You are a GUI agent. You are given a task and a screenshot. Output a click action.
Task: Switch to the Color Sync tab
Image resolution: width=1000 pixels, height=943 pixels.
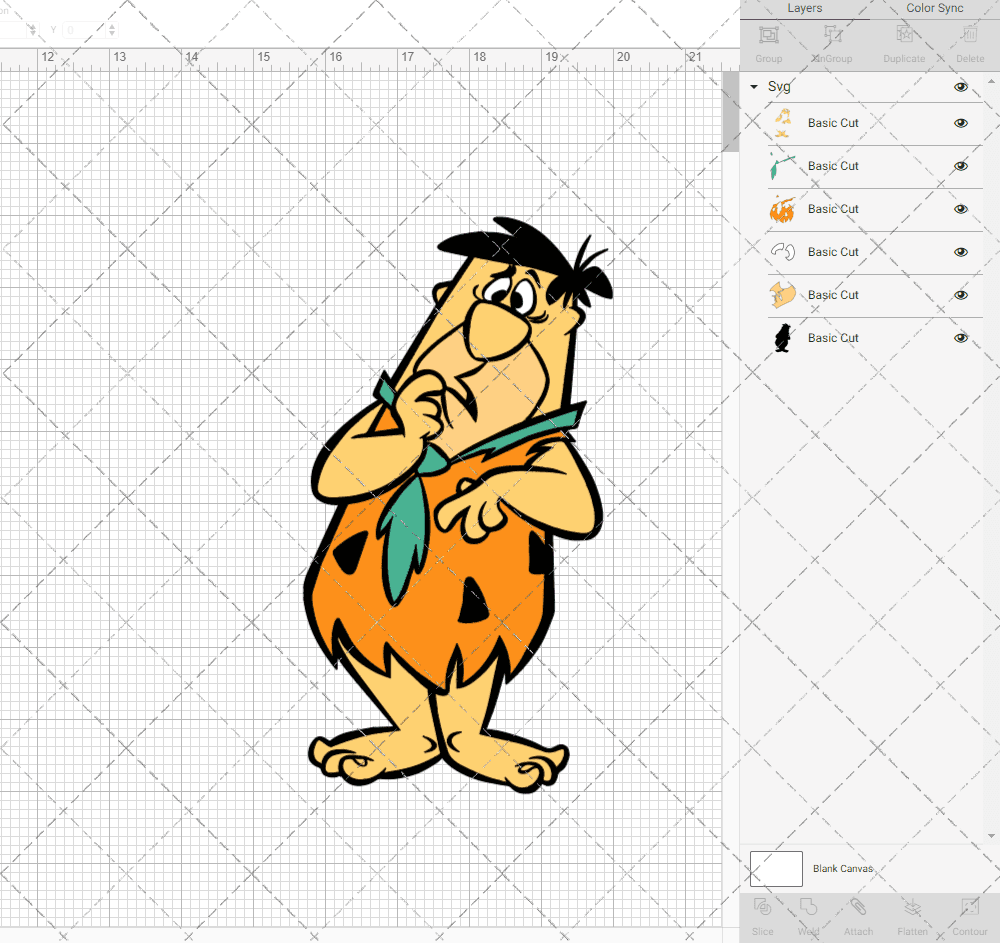coord(934,8)
